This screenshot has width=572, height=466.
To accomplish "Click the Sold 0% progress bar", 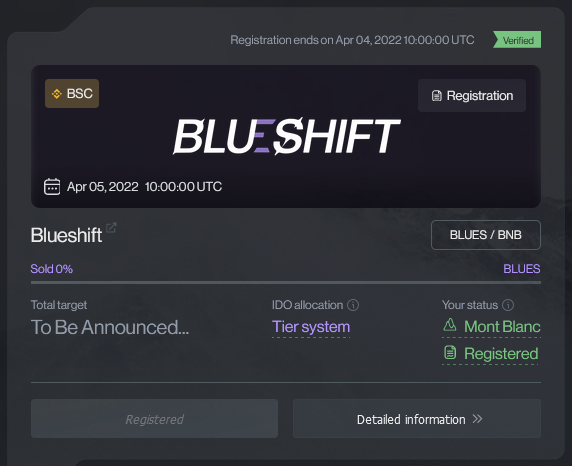I will (x=286, y=282).
